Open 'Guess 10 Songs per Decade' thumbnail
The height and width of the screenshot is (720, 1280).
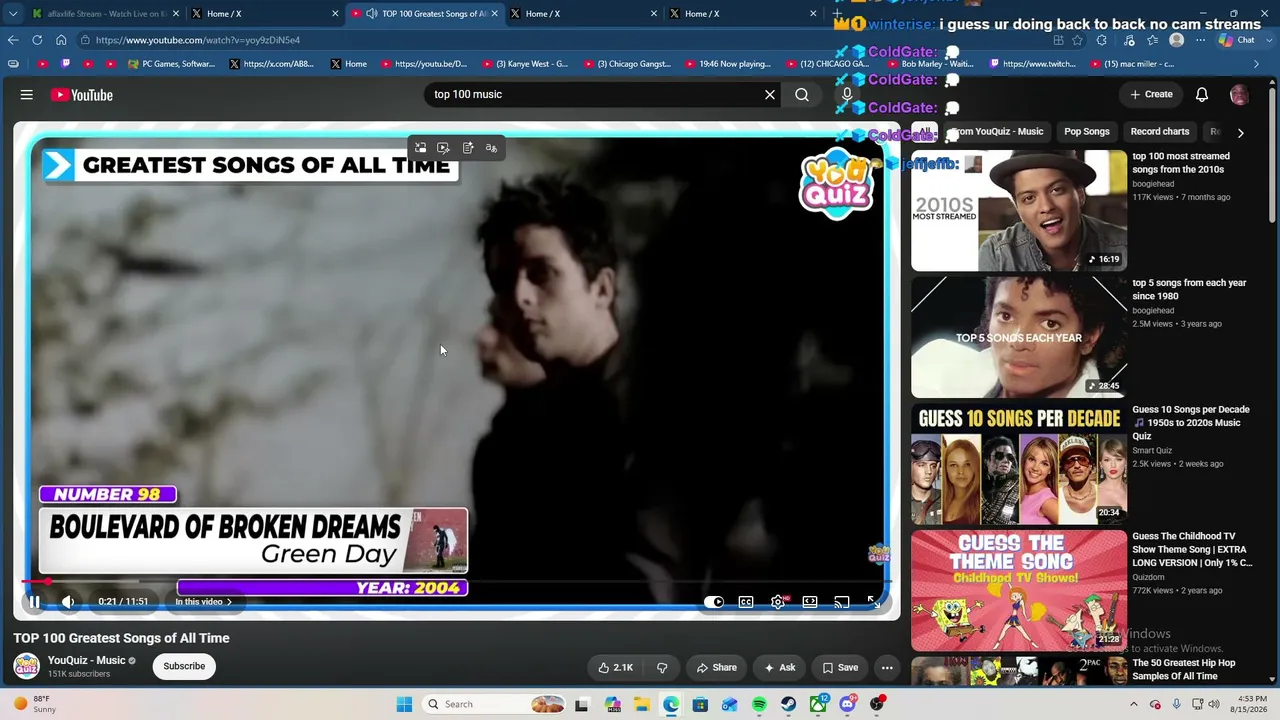[x=1019, y=464]
